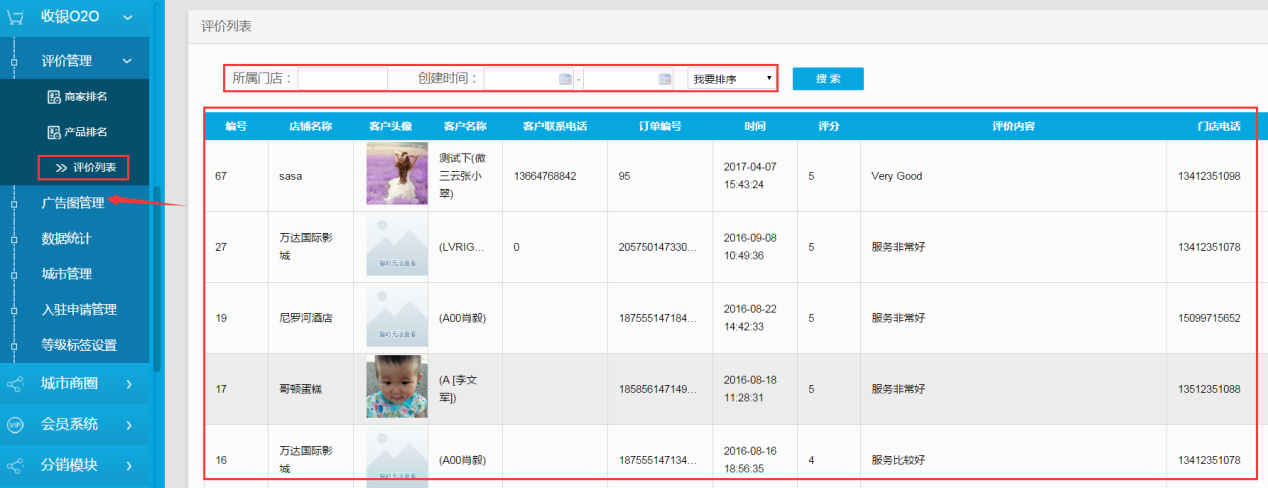
Task: Open 等级标签设置 menu item
Action: coord(79,345)
